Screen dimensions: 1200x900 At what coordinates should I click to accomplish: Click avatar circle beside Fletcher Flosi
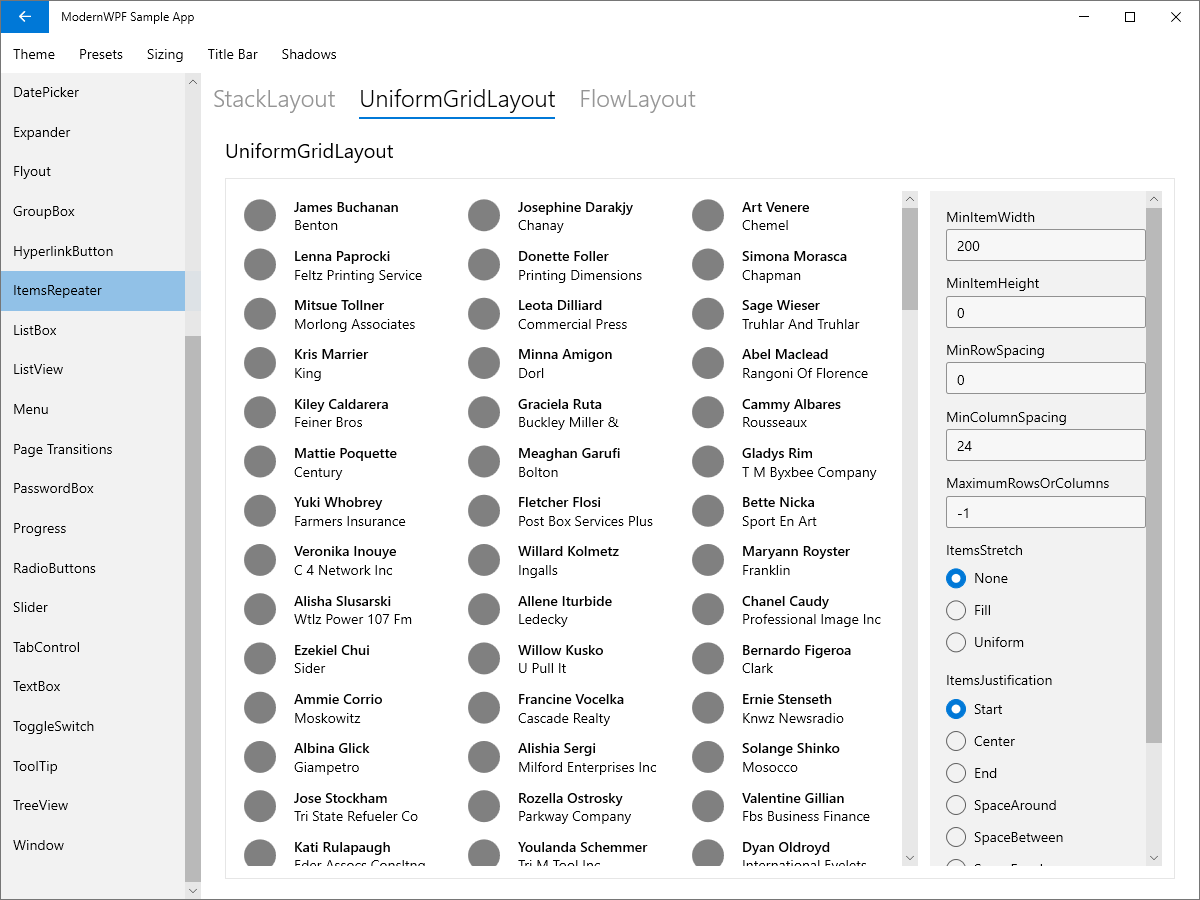click(484, 511)
